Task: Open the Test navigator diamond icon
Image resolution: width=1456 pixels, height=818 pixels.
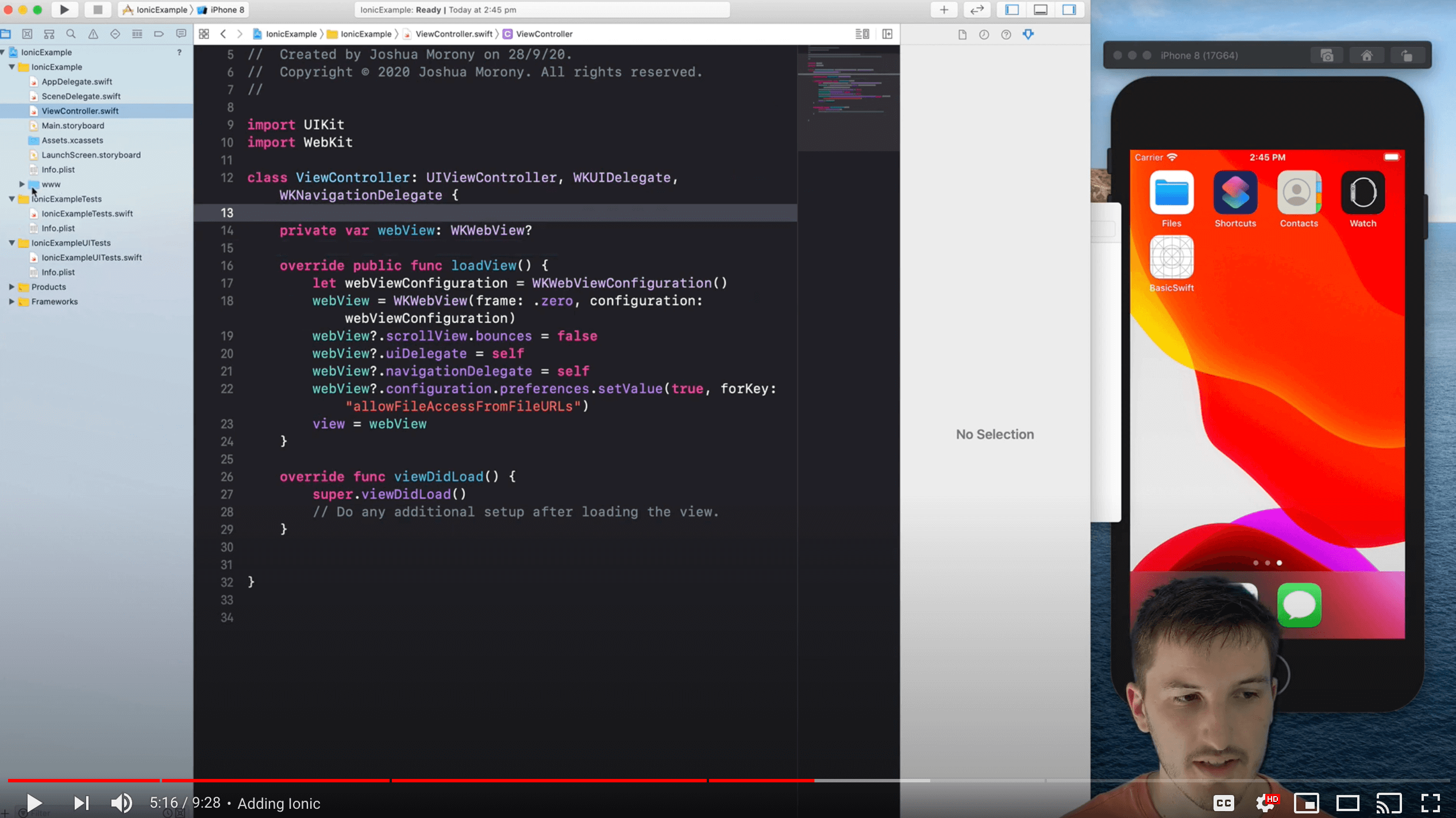Action: point(115,34)
